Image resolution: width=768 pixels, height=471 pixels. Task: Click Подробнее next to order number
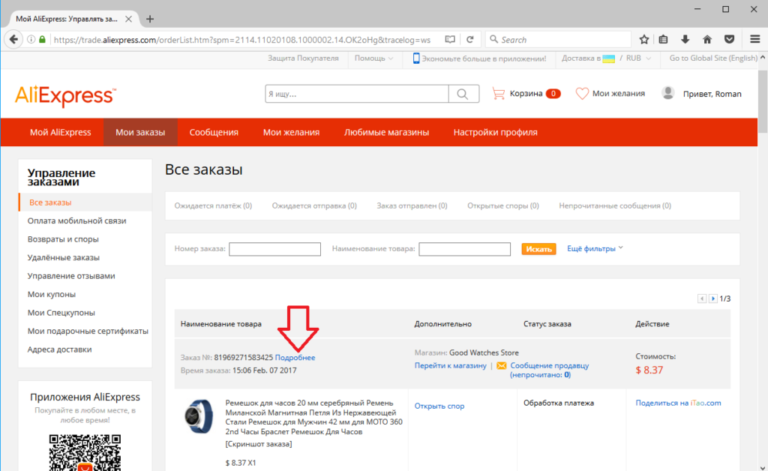click(x=295, y=357)
